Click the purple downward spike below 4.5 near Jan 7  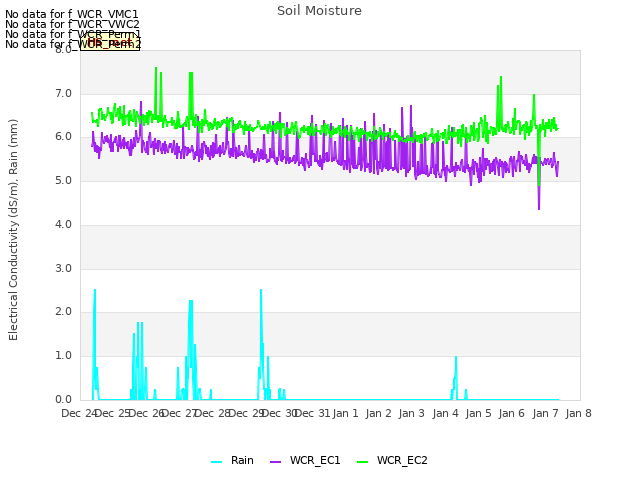tap(539, 208)
